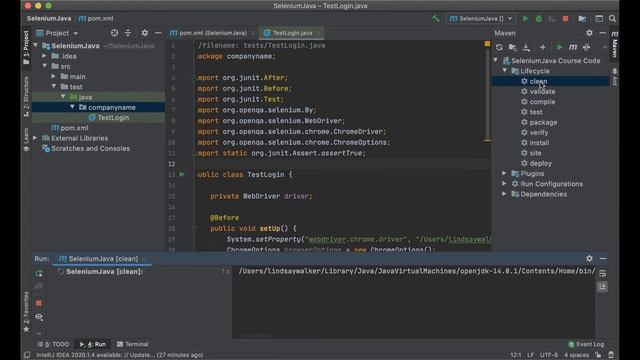This screenshot has width=640, height=360.
Task: Expand Maven Dependencies node
Action: (505, 194)
